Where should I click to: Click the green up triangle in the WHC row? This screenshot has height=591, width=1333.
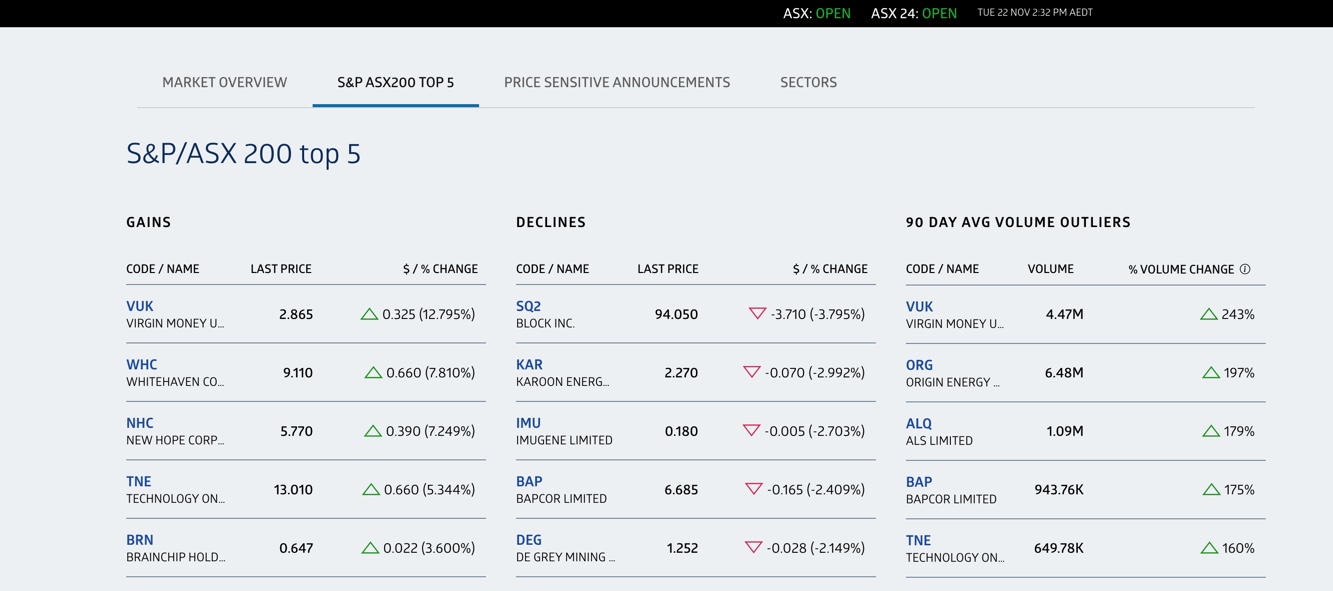click(373, 372)
